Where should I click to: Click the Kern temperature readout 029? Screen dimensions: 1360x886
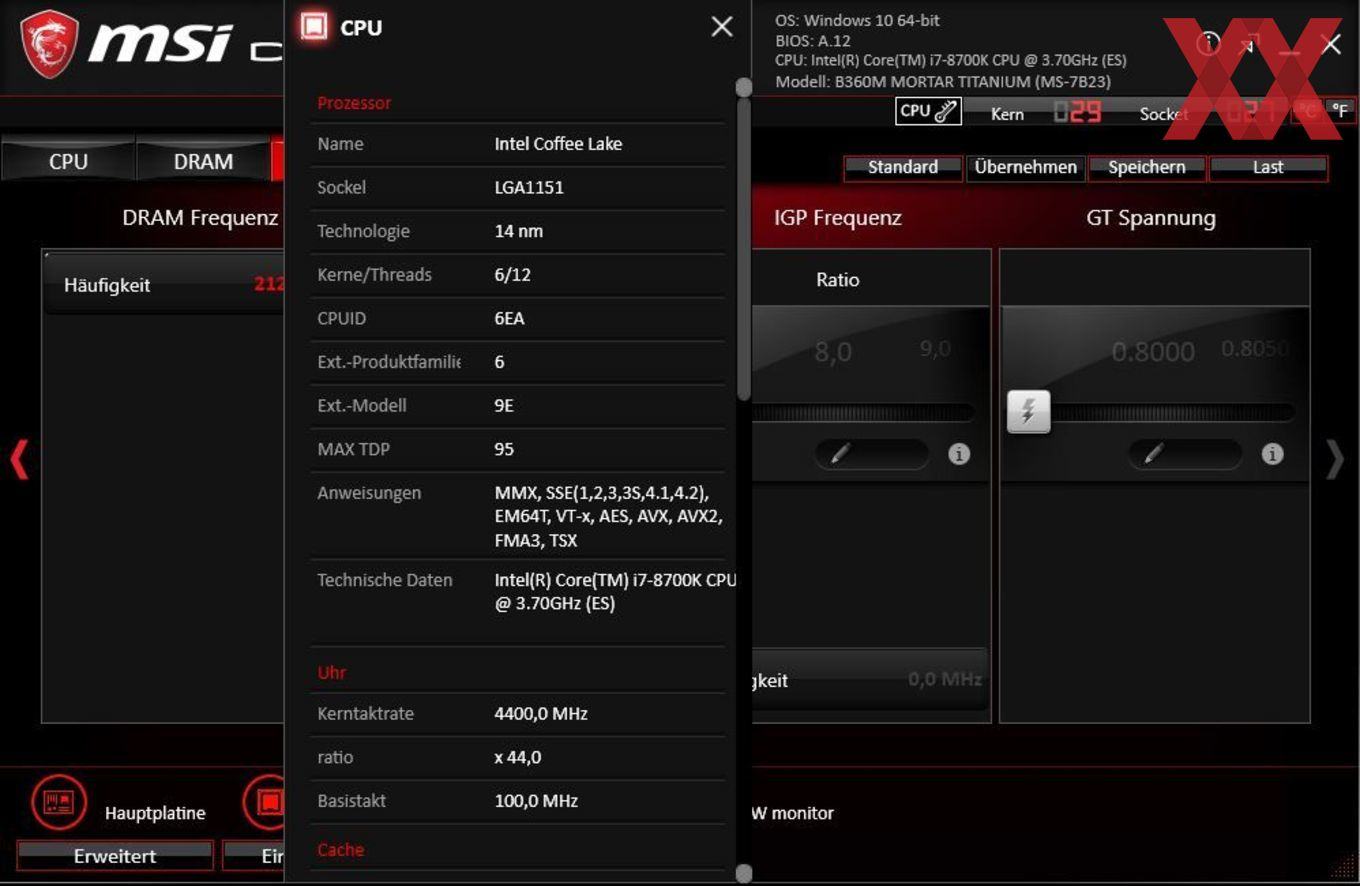tap(1077, 113)
